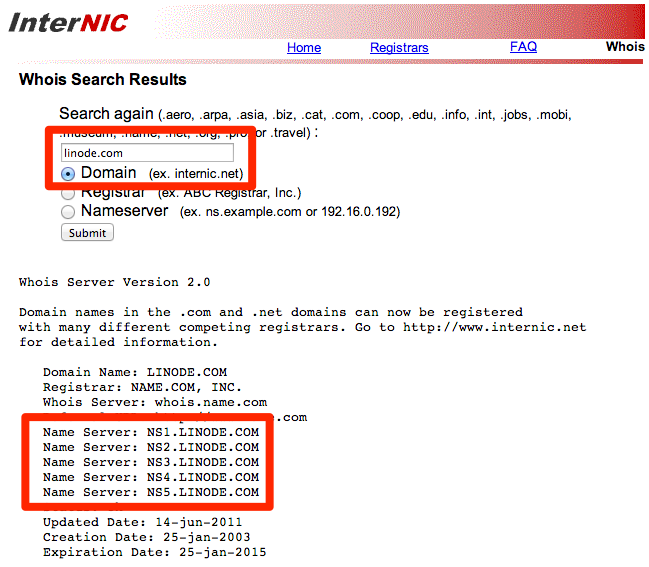Viewport: 649px width, 567px height.
Task: Click the Registrar NAME.COM, INC. line
Action: [x=142, y=387]
